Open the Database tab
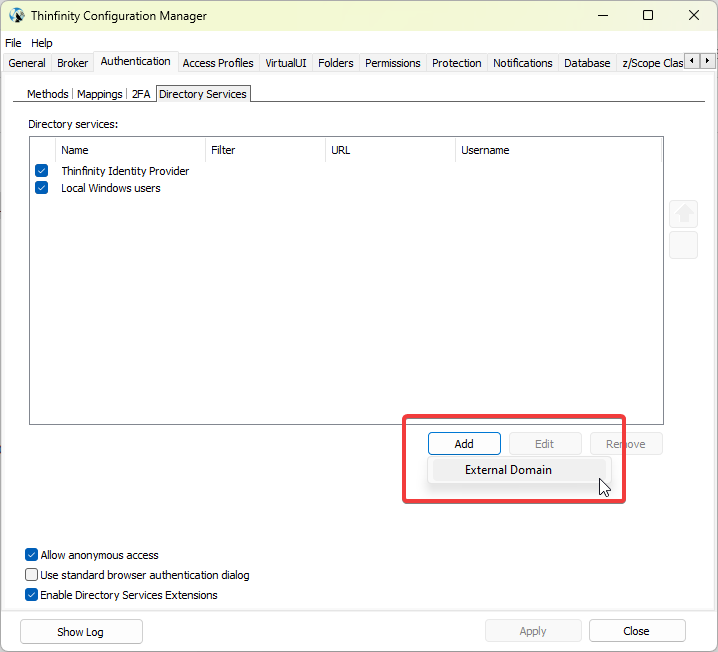 click(x=587, y=63)
